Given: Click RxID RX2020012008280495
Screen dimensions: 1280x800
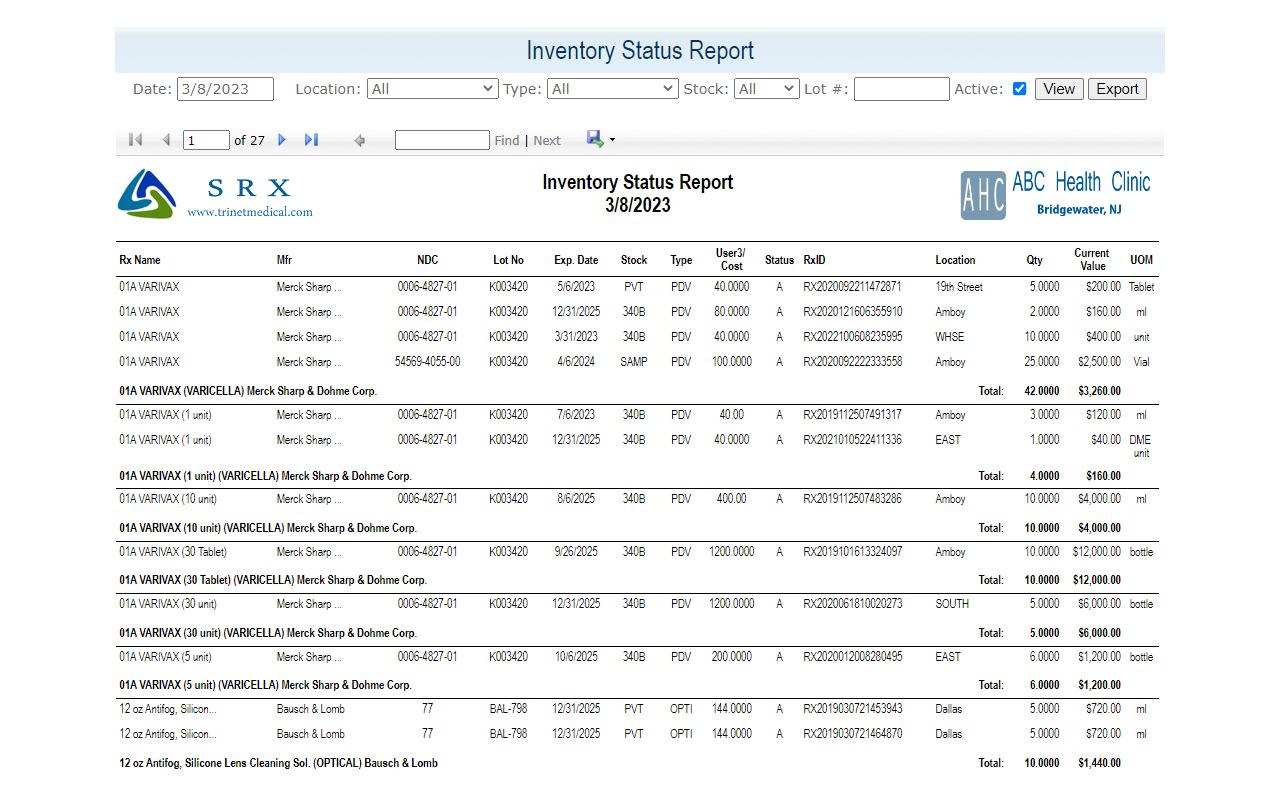Looking at the screenshot, I should click(852, 657).
